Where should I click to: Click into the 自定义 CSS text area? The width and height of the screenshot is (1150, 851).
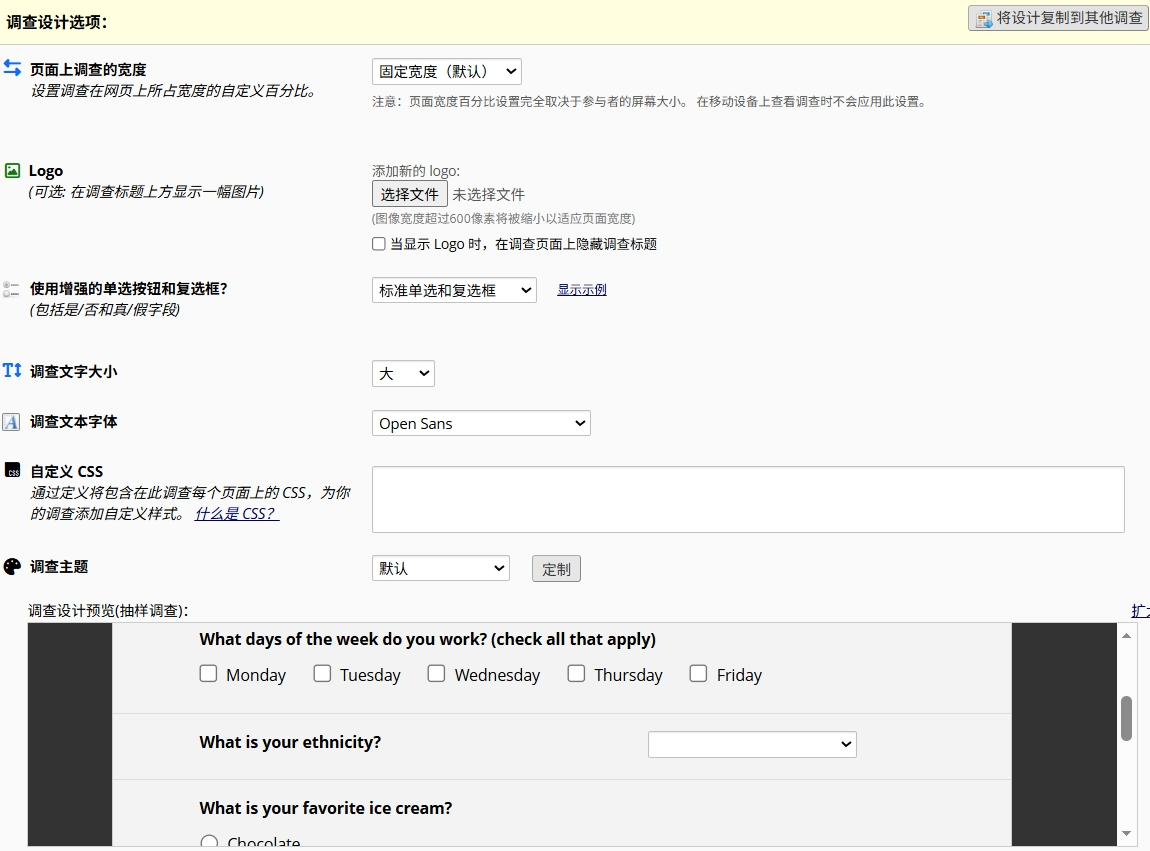[x=748, y=500]
